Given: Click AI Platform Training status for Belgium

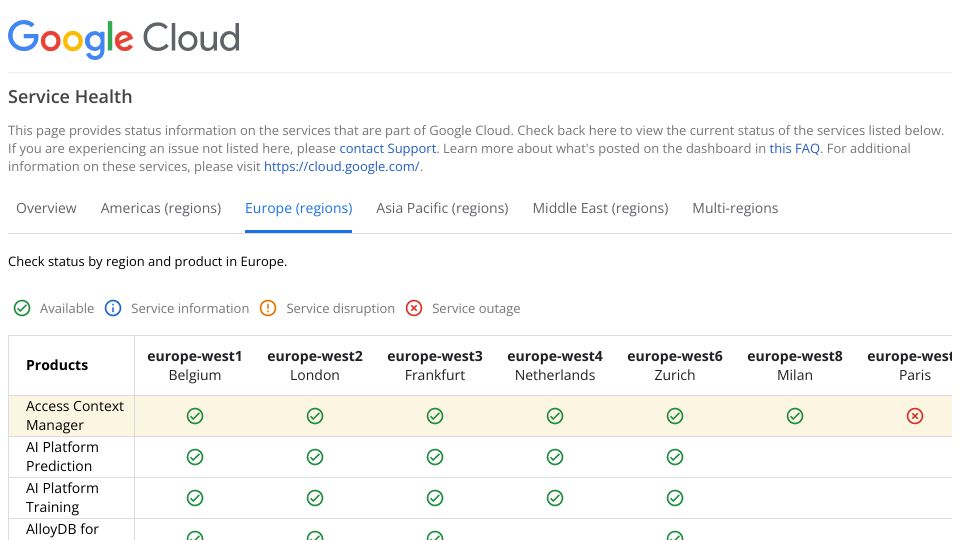Looking at the screenshot, I should (x=195, y=498).
